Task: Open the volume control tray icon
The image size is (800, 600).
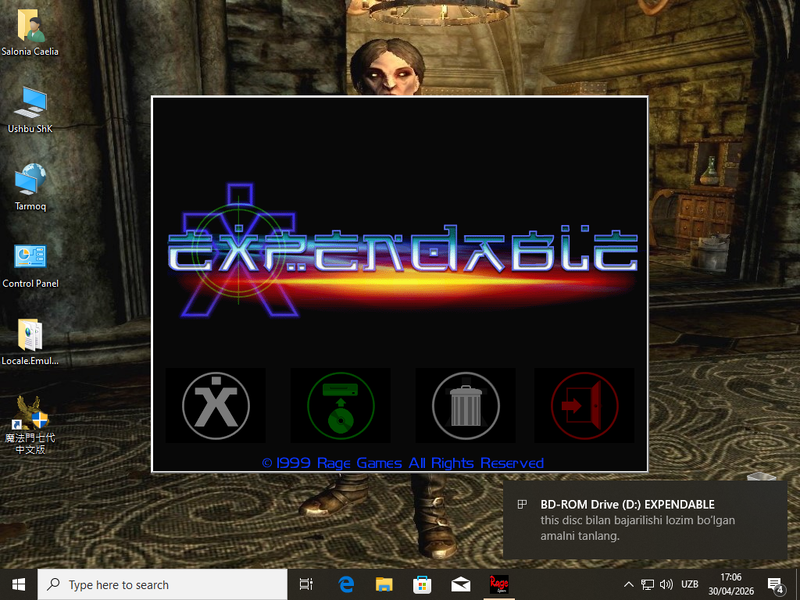Action: coord(666,585)
